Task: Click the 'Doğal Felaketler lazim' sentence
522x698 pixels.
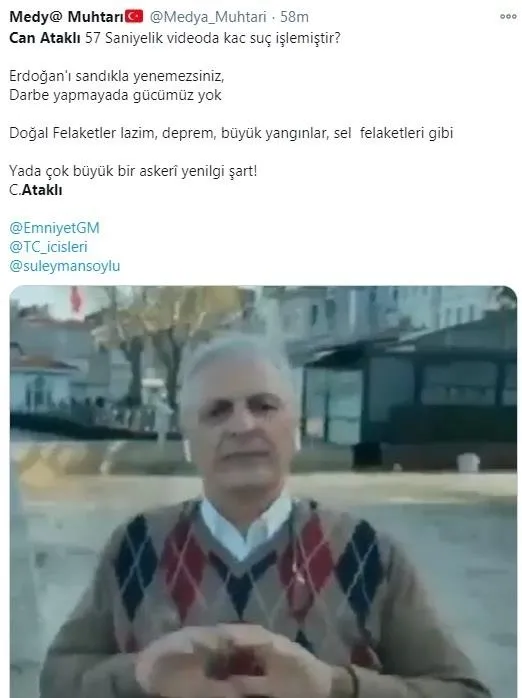Action: (231, 133)
